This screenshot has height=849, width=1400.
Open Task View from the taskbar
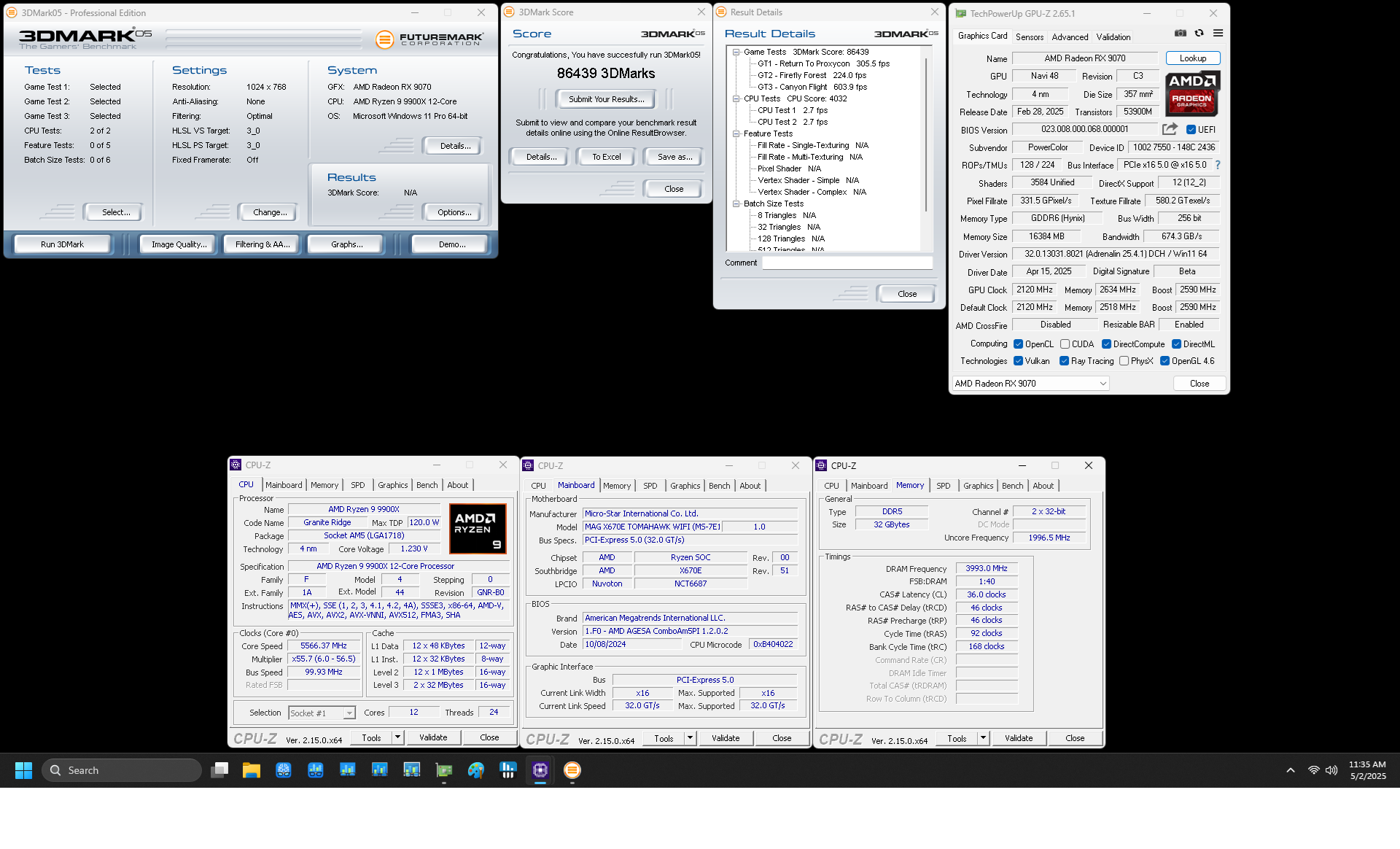(x=219, y=770)
